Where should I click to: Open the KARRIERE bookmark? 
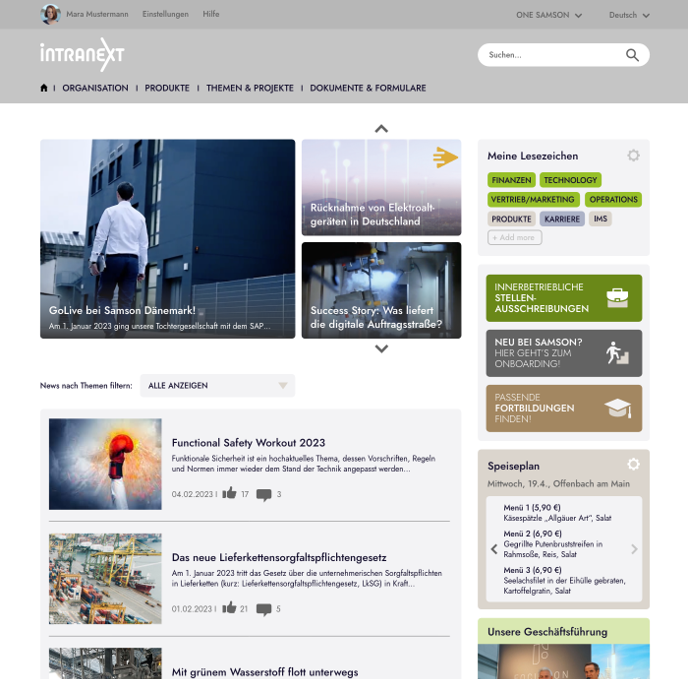click(x=562, y=219)
